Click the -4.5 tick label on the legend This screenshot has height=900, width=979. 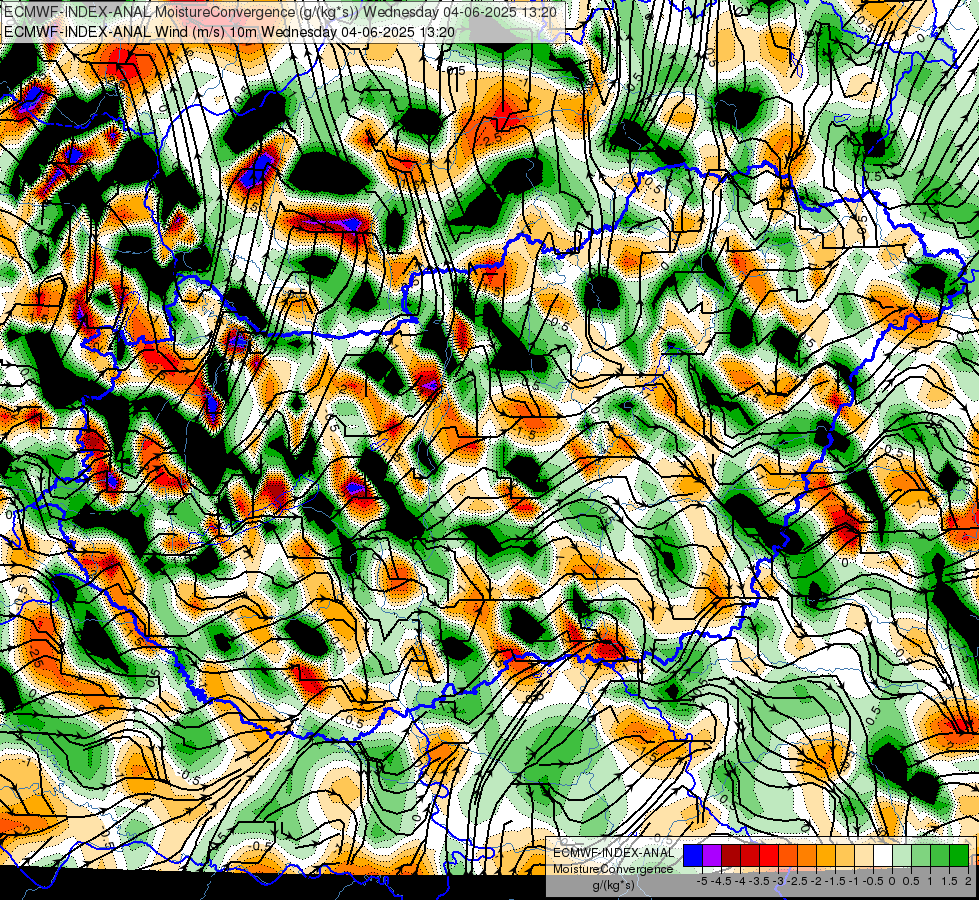pos(721,881)
